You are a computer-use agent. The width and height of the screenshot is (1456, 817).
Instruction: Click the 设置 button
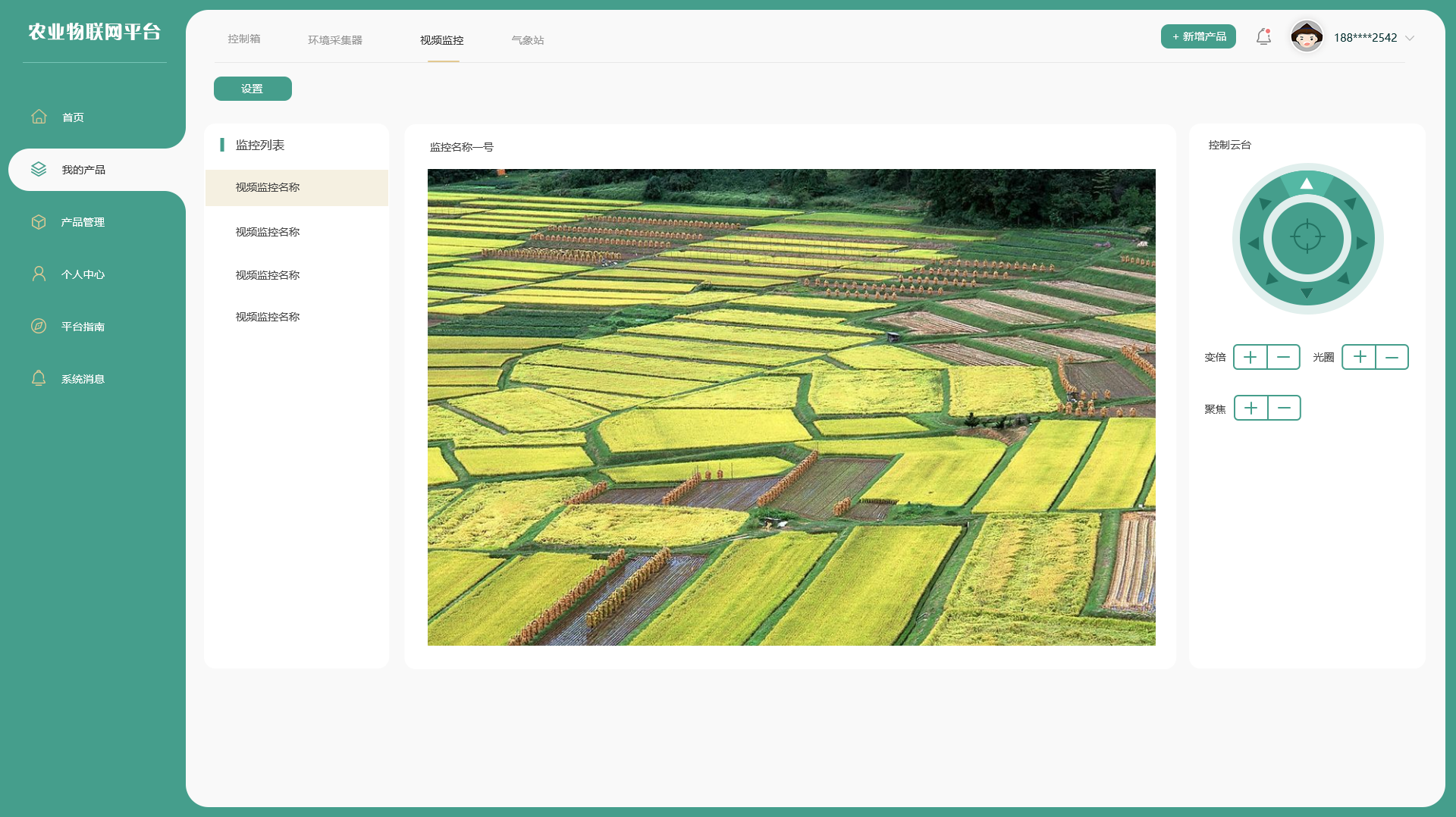click(253, 89)
